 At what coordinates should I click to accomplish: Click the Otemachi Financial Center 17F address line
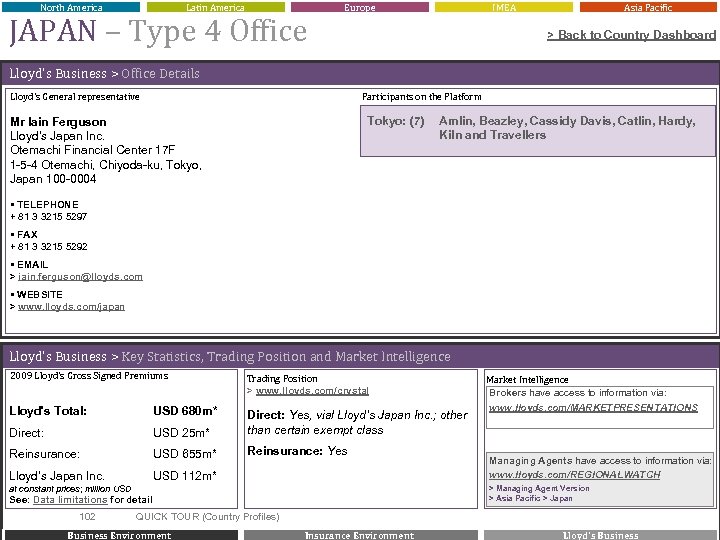(x=93, y=150)
